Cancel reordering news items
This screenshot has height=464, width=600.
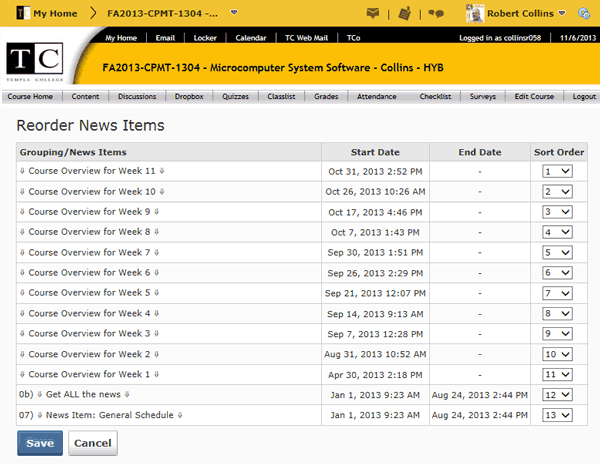click(x=93, y=443)
